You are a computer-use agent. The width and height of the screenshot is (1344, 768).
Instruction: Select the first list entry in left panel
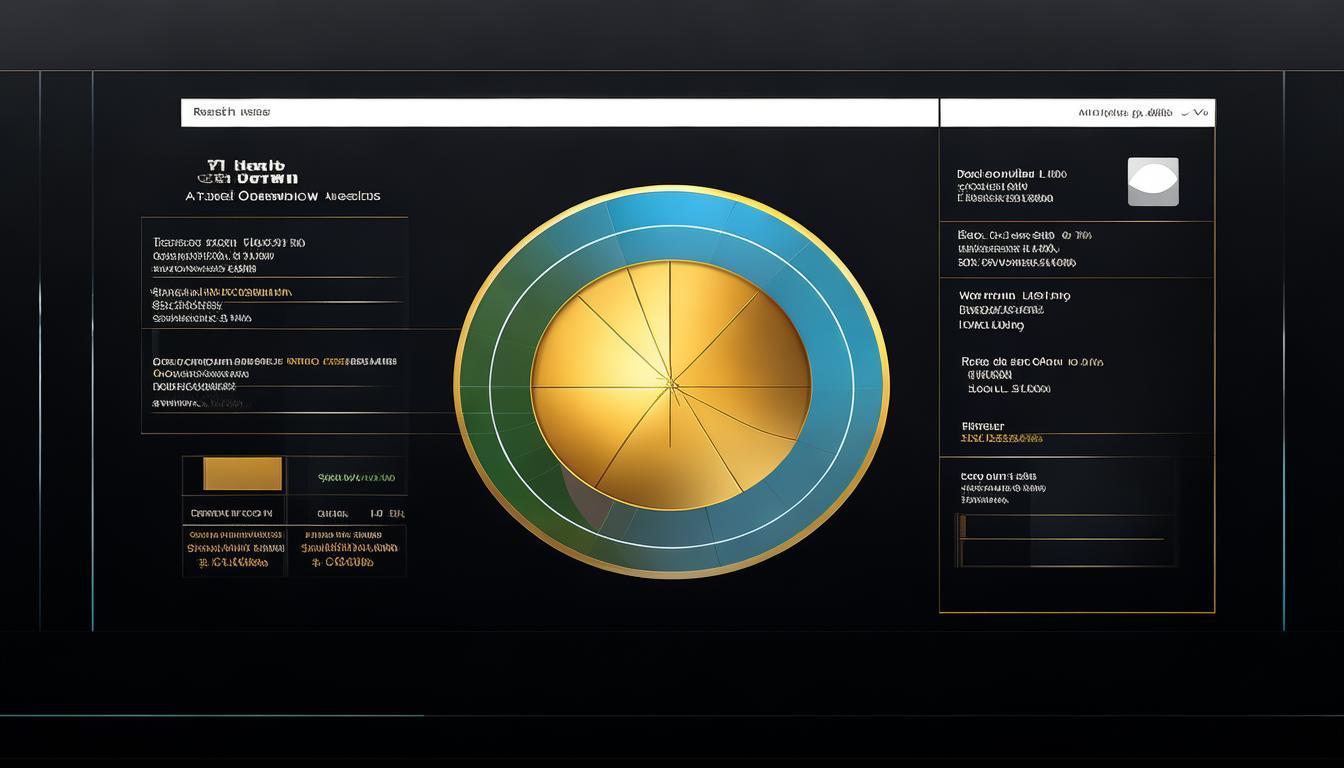tap(228, 255)
